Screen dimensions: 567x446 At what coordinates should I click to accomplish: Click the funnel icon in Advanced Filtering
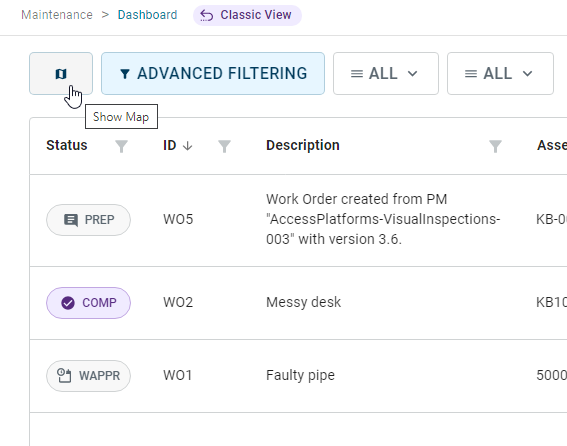point(125,74)
